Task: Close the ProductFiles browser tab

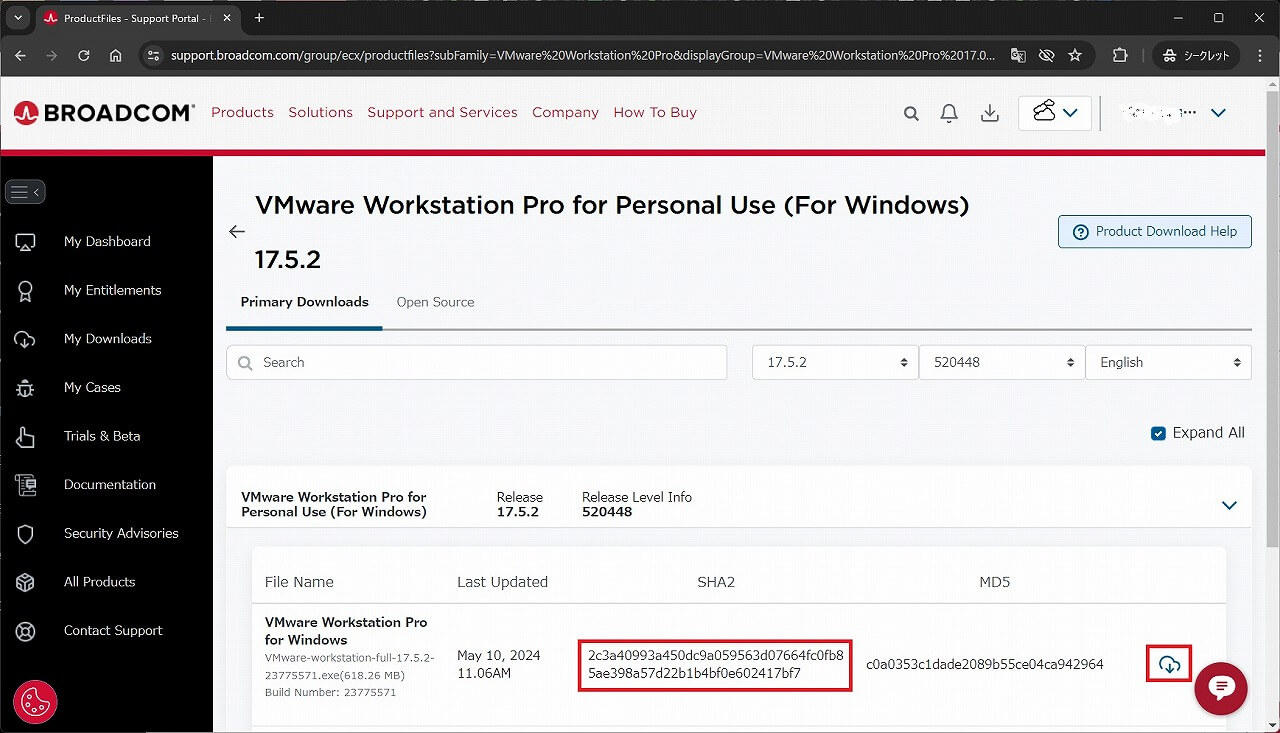Action: (225, 18)
